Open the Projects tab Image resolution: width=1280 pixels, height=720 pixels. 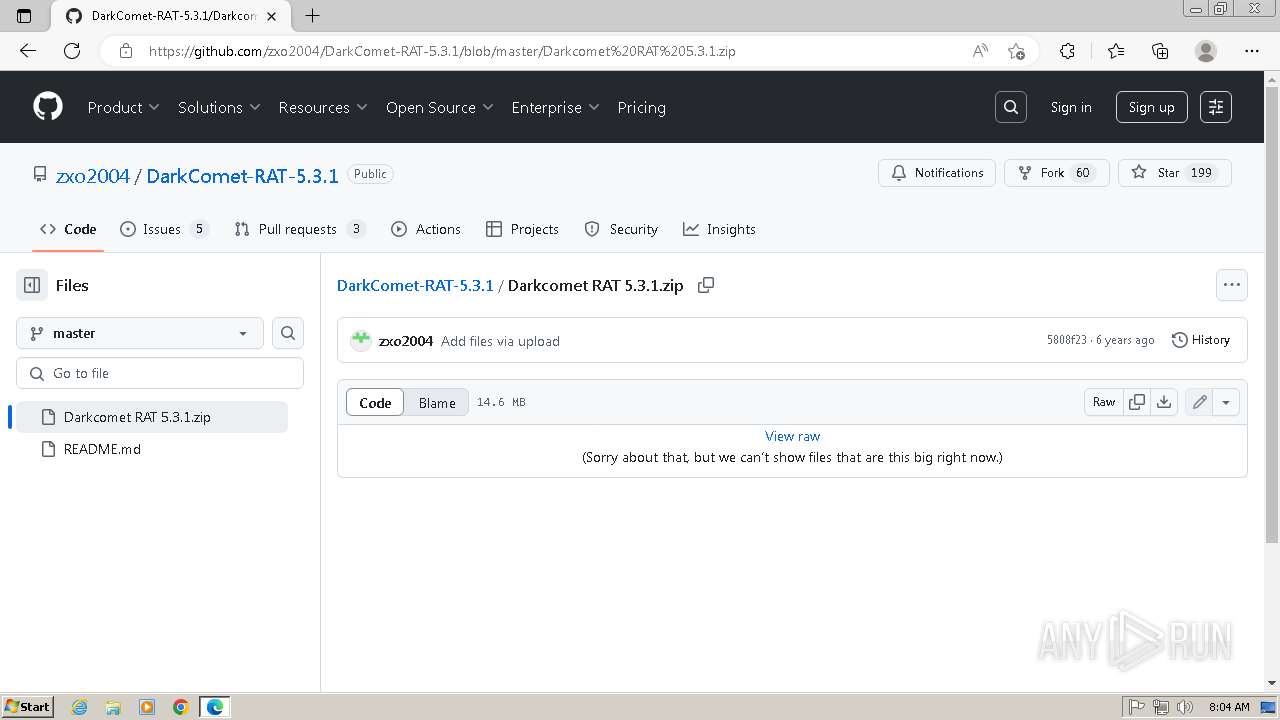pos(522,229)
